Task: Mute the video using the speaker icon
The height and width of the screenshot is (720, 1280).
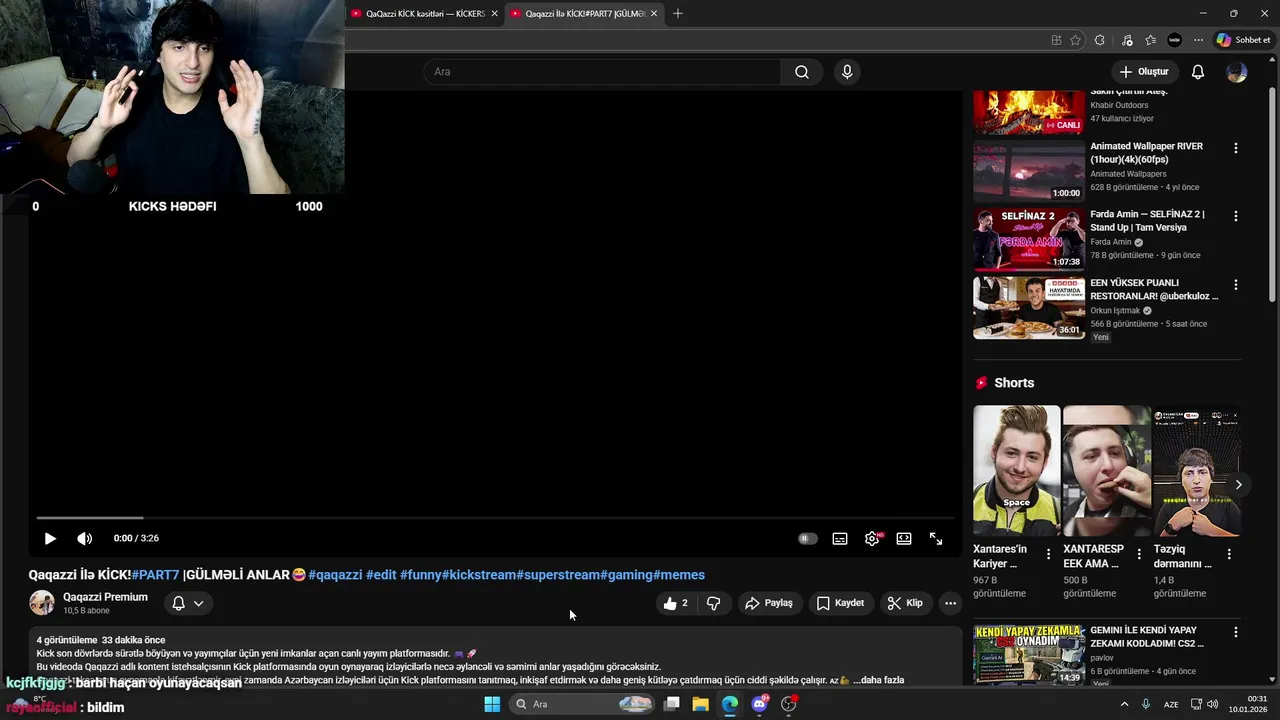Action: coord(85,538)
